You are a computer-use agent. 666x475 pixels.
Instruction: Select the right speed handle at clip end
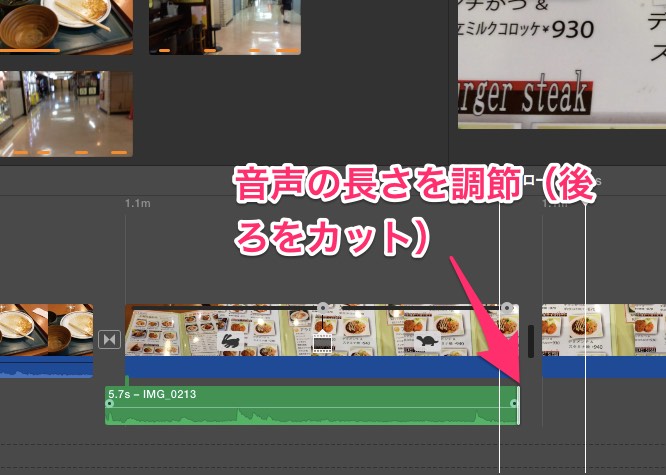507,307
